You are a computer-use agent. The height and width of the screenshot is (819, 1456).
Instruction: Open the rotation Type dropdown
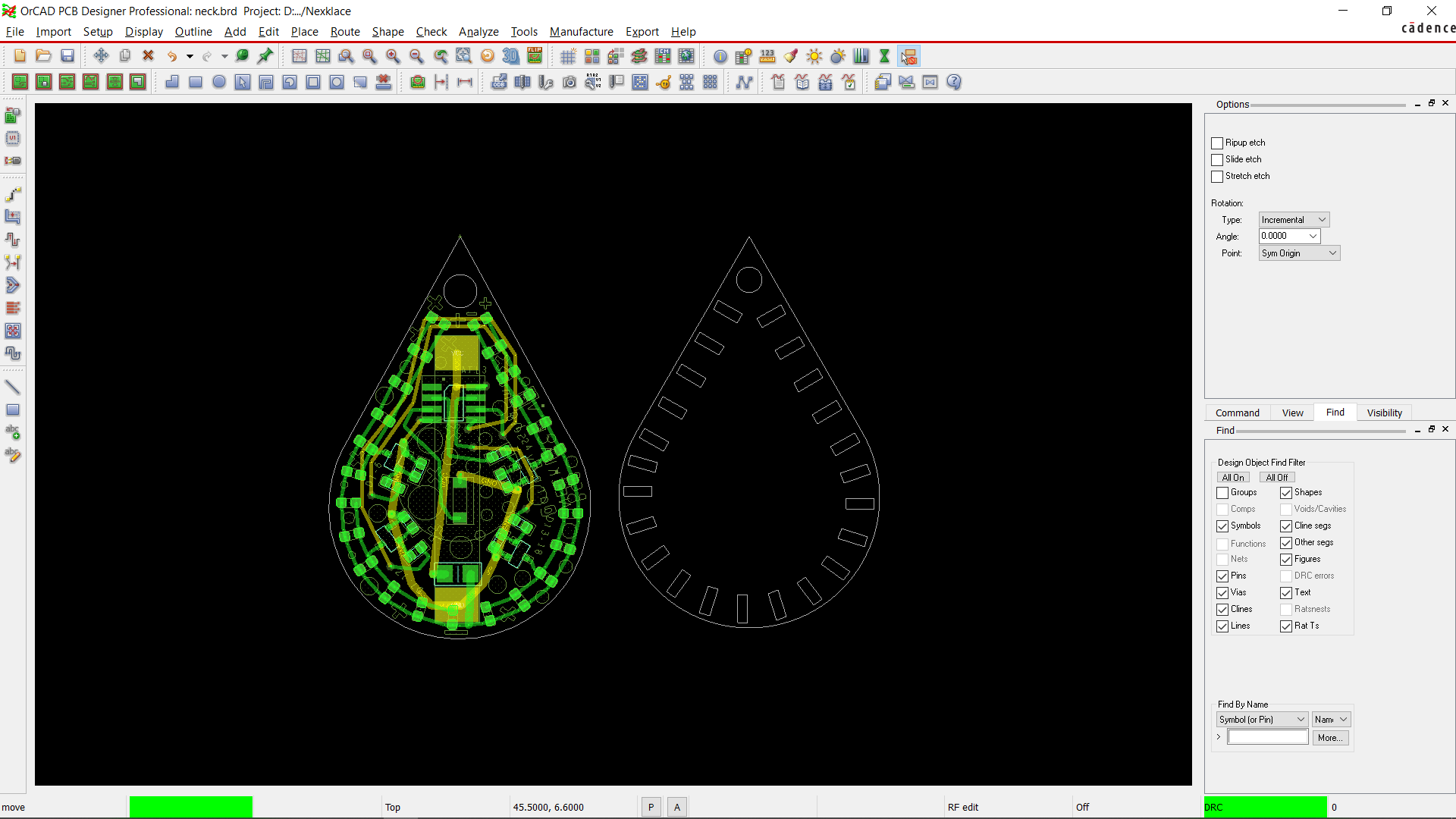pyautogui.click(x=1294, y=220)
